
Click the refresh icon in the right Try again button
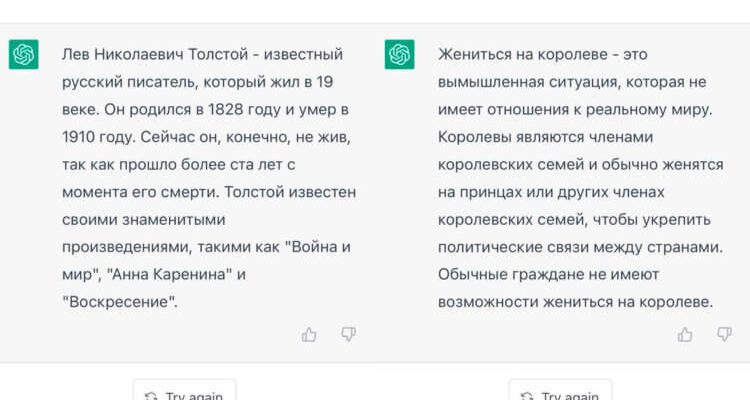pyautogui.click(x=527, y=396)
